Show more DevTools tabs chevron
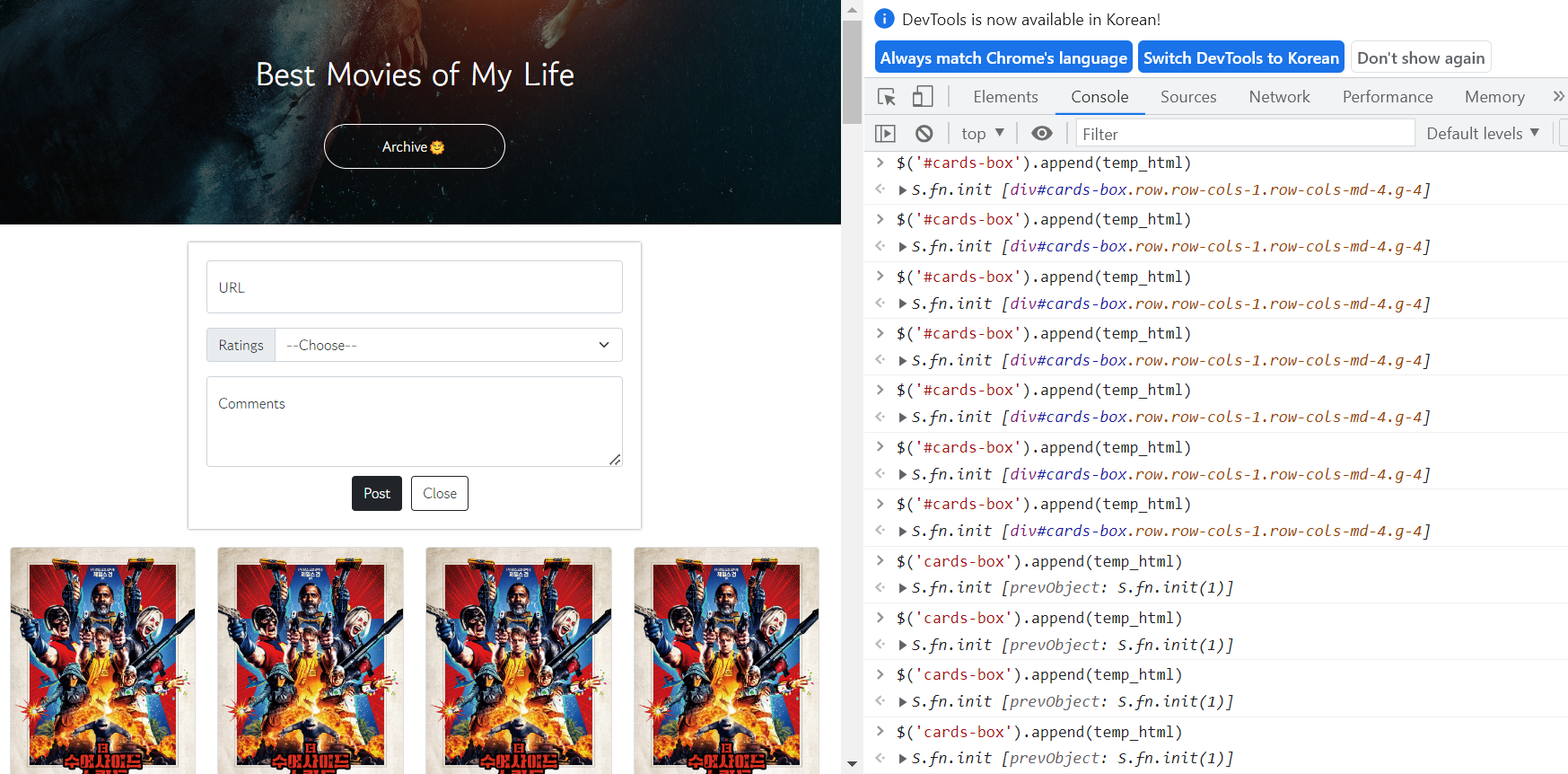 coord(1558,96)
